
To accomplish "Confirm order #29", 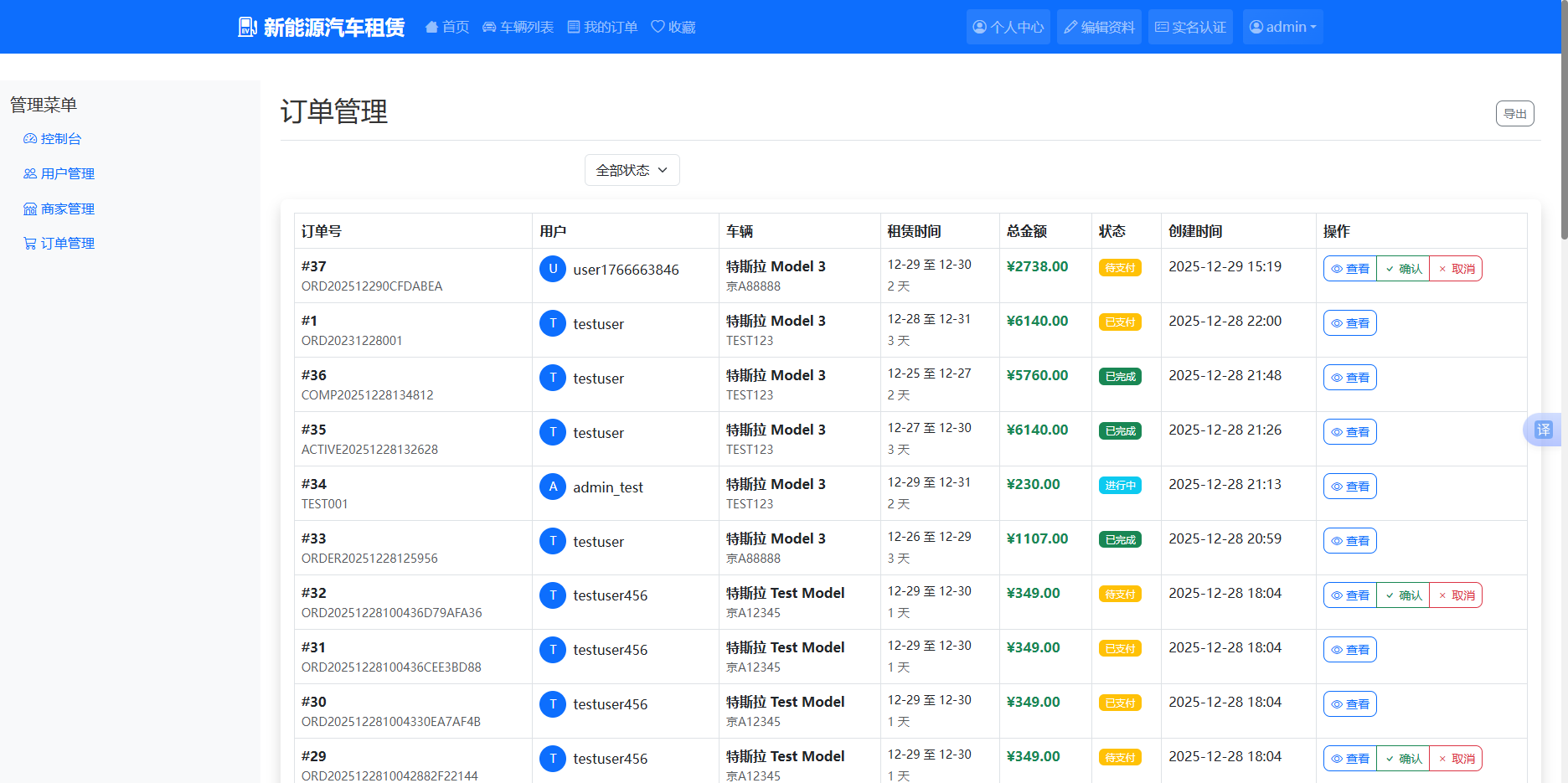I will point(1403,759).
